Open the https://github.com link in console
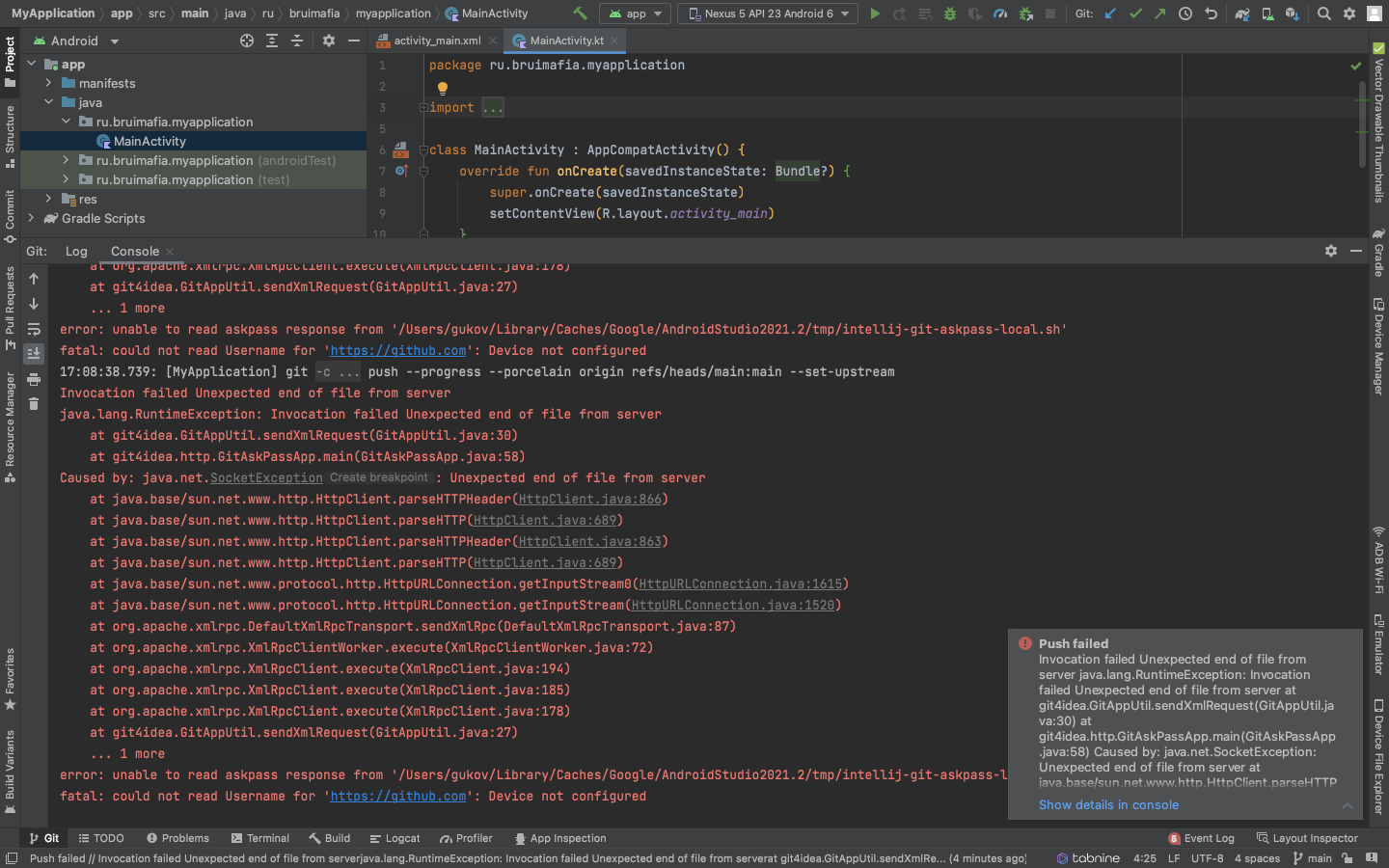 click(397, 350)
